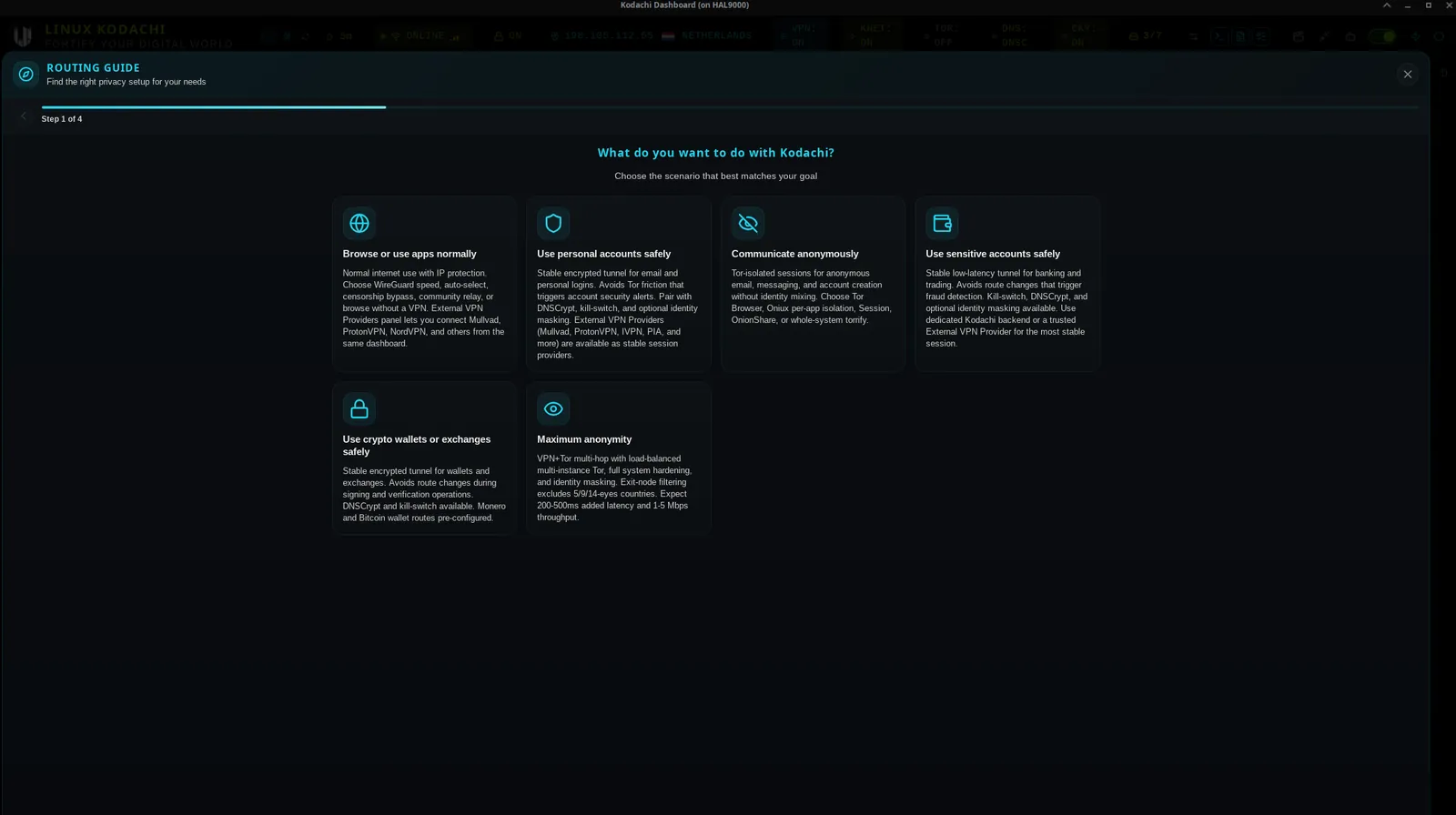
Task: Click the wallet icon for sensitive accounts
Action: (x=942, y=223)
